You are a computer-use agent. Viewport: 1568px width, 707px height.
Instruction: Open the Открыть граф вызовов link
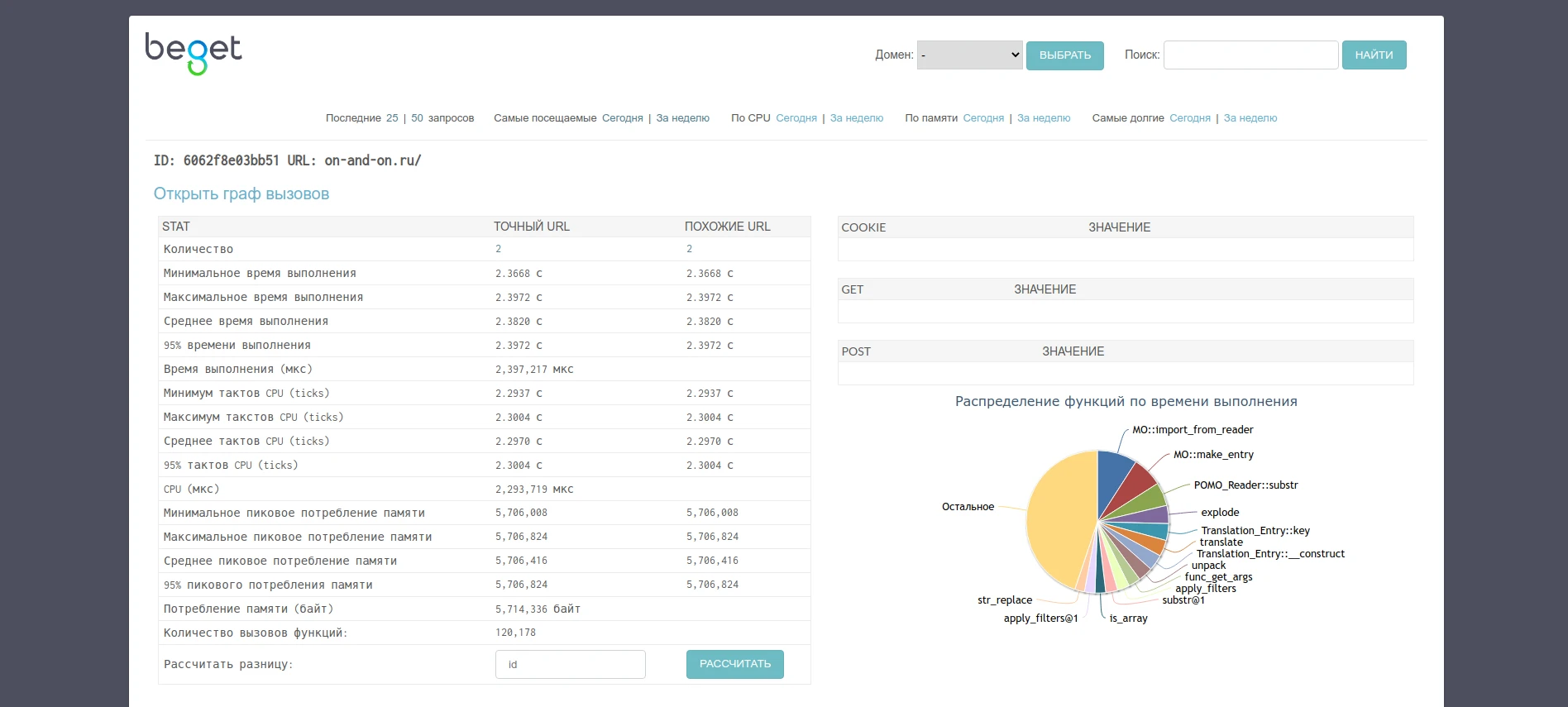pyautogui.click(x=241, y=194)
